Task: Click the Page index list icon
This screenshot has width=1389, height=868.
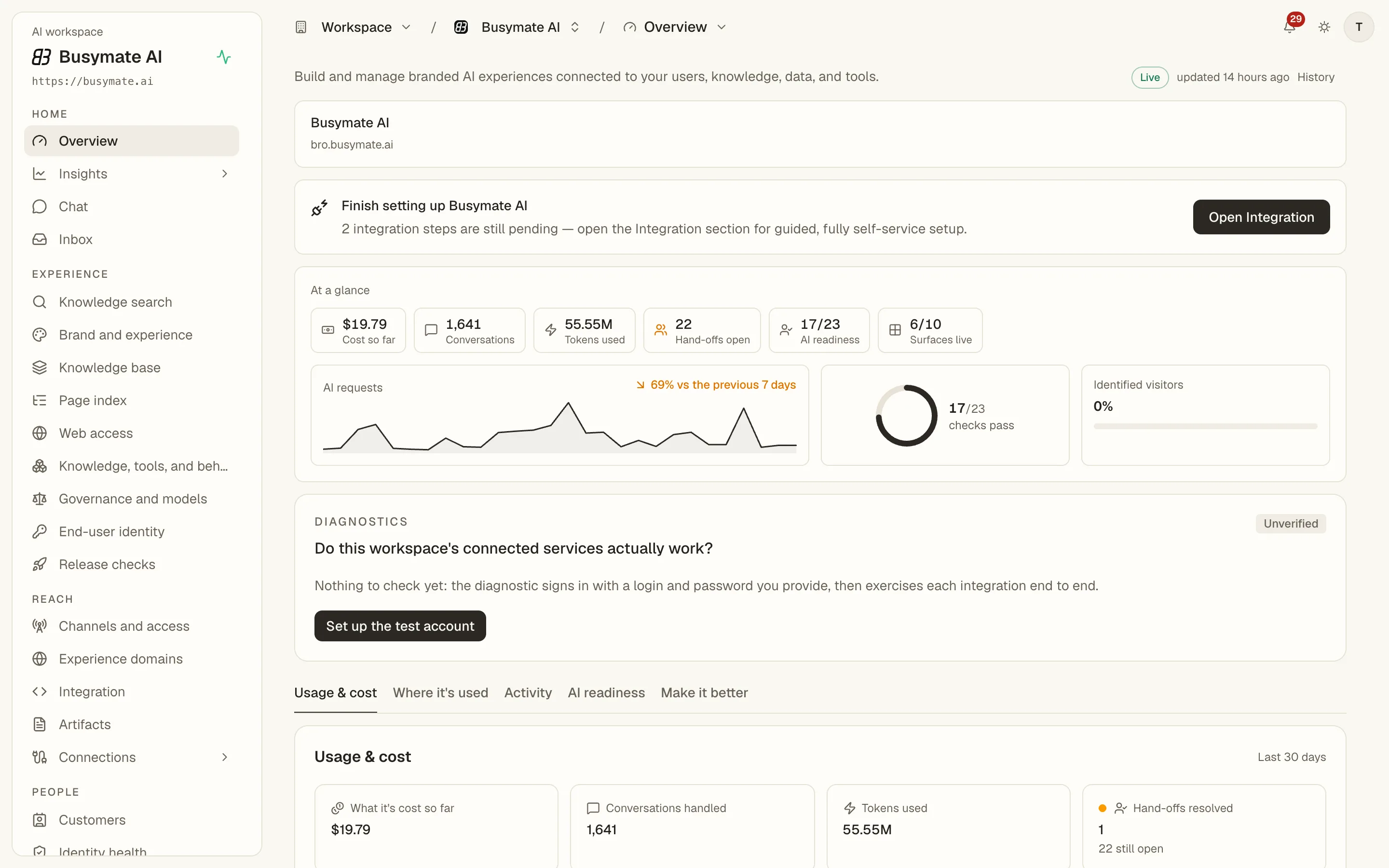Action: (40, 400)
